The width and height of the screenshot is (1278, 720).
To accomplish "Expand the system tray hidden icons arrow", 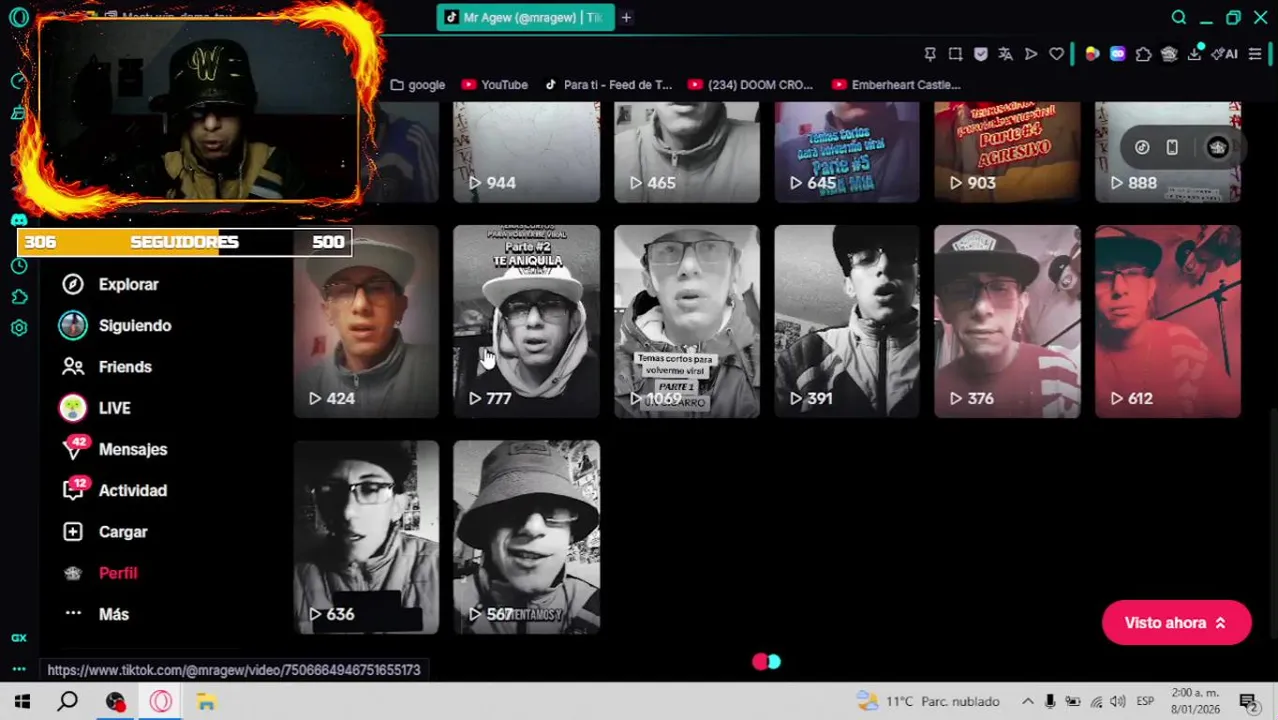I will coord(1027,702).
